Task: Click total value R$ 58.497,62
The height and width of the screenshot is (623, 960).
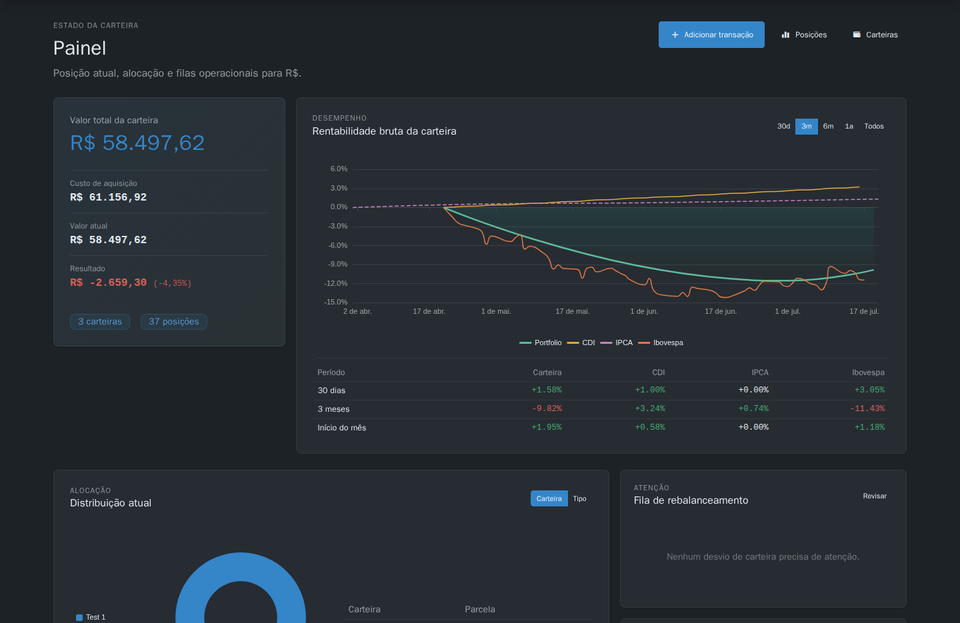Action: pyautogui.click(x=137, y=143)
